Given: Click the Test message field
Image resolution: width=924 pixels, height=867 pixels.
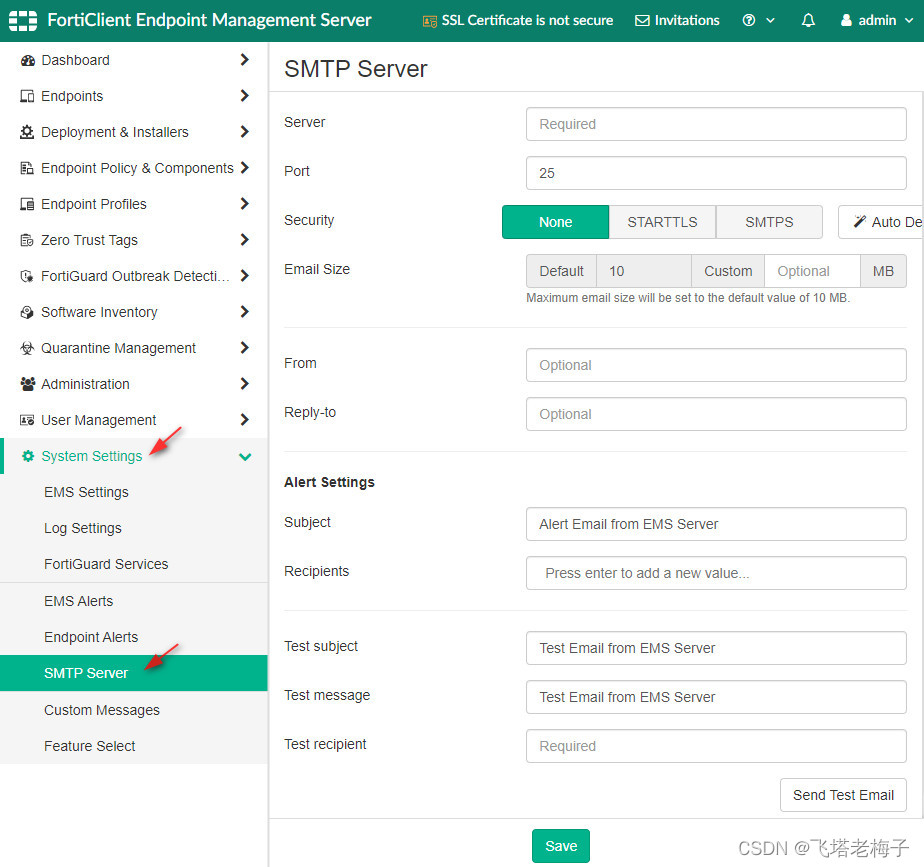Looking at the screenshot, I should [x=716, y=697].
